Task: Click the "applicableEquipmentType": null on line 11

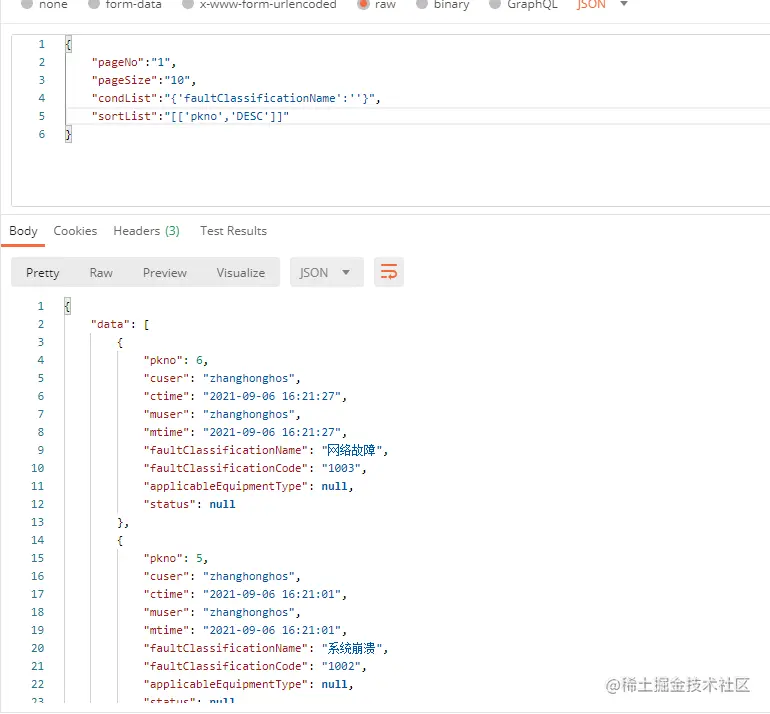Action: pos(248,486)
